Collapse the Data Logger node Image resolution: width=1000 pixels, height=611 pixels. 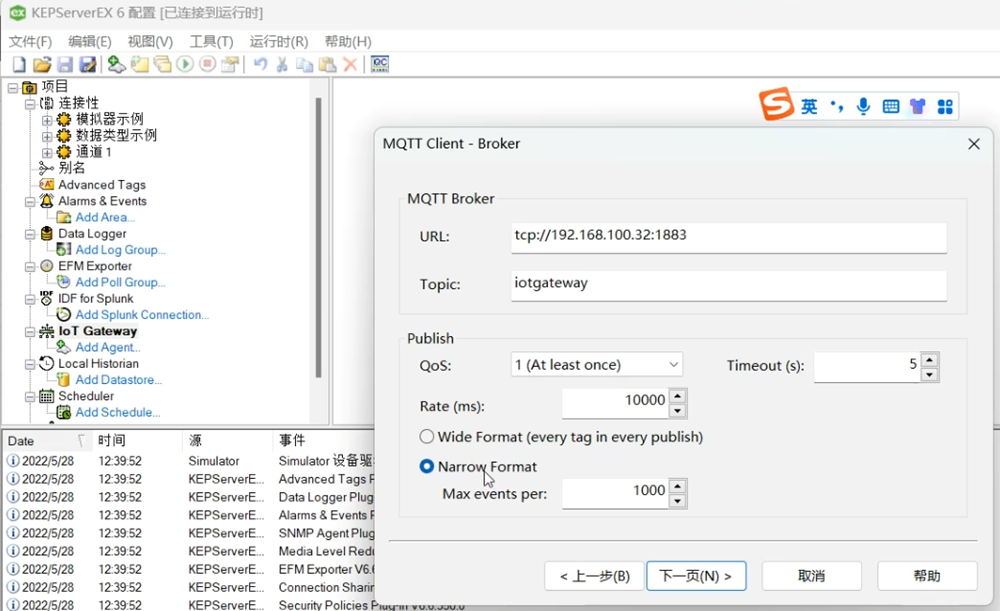point(30,234)
